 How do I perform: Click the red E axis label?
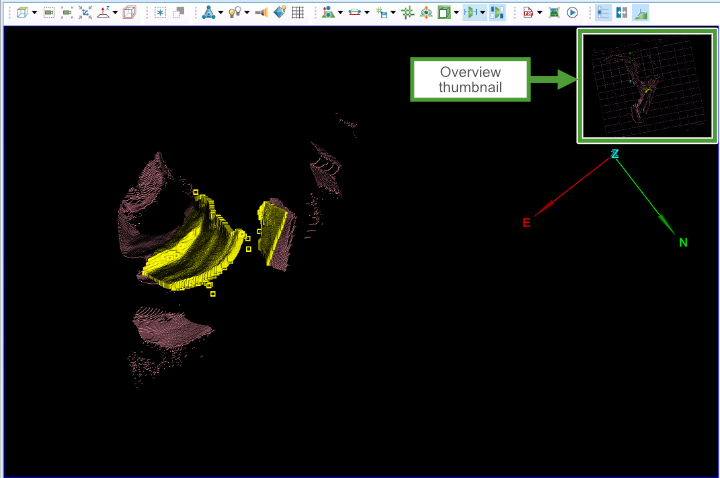click(527, 223)
